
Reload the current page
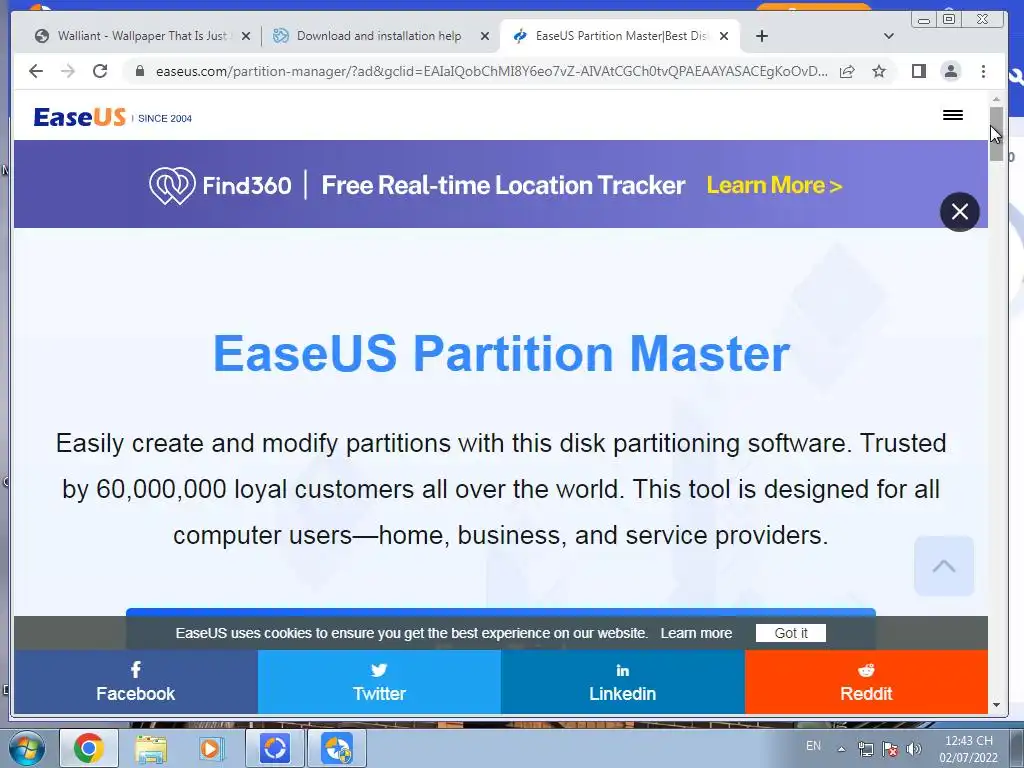(x=100, y=71)
